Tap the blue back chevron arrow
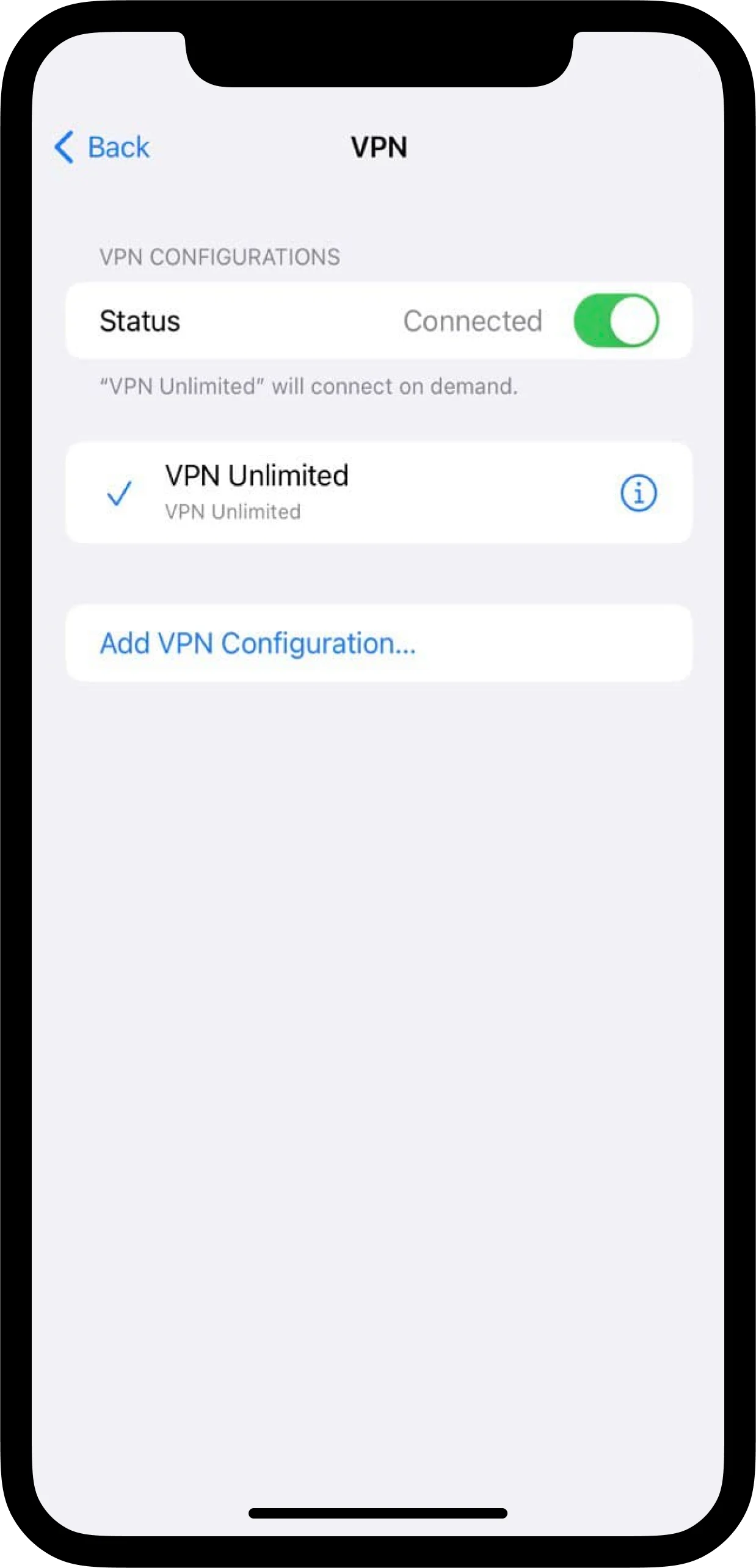Image resolution: width=756 pixels, height=1568 pixels. click(64, 147)
